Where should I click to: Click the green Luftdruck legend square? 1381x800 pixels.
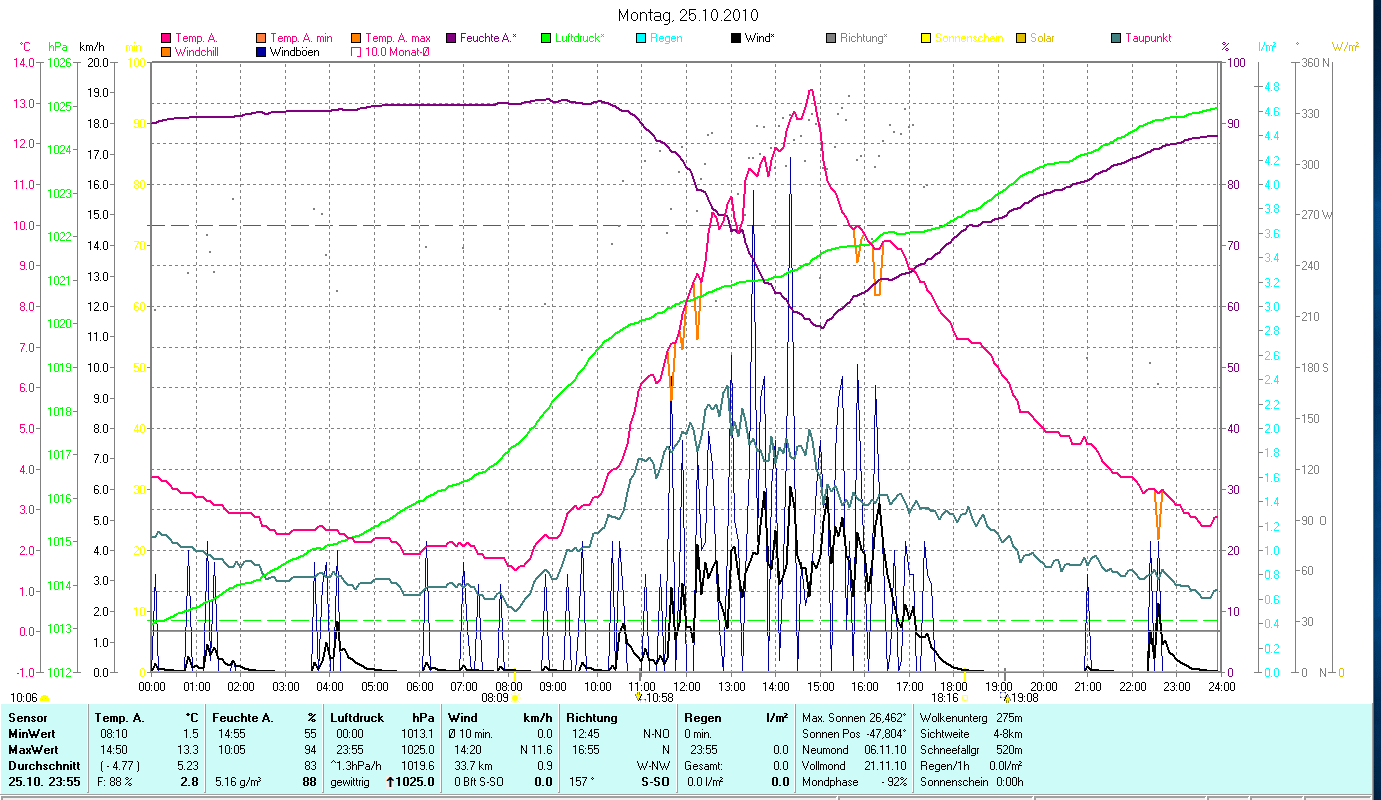[546, 38]
